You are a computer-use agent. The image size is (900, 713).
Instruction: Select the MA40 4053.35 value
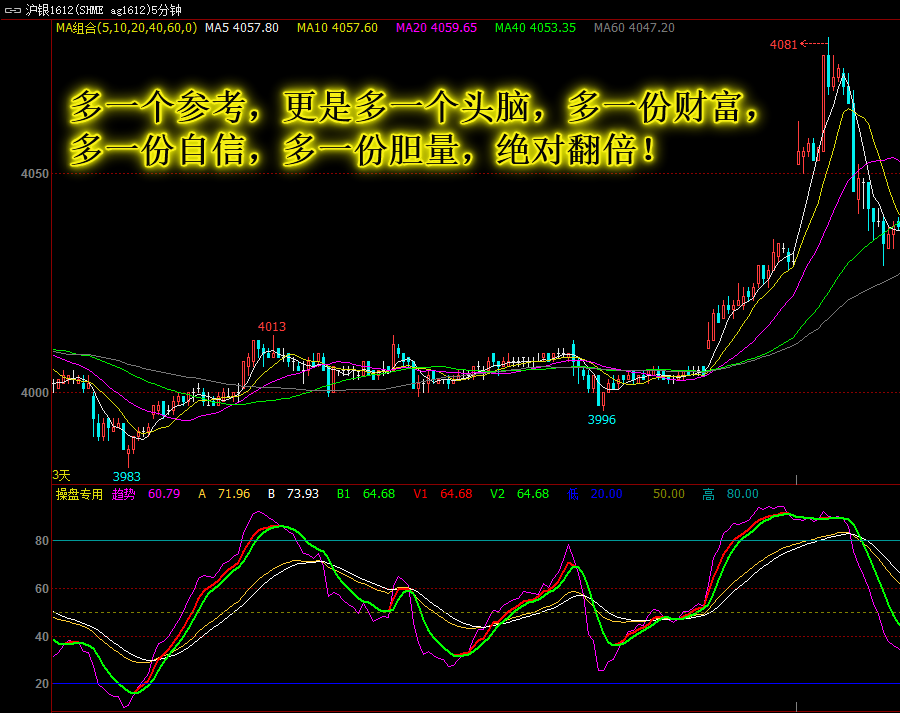(x=535, y=28)
